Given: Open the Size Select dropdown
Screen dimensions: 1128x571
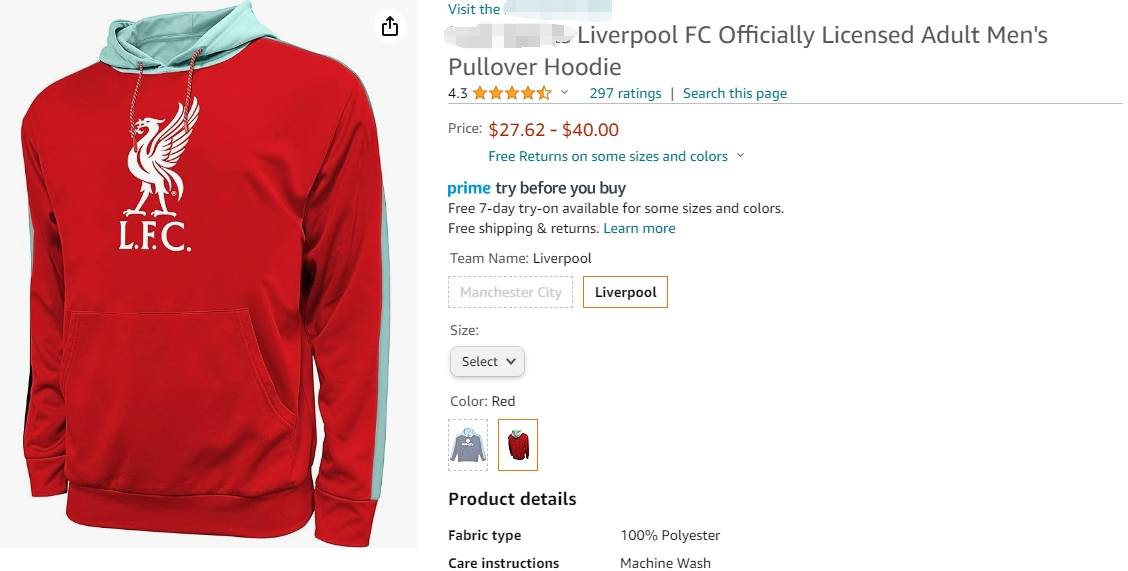Looking at the screenshot, I should [x=487, y=361].
